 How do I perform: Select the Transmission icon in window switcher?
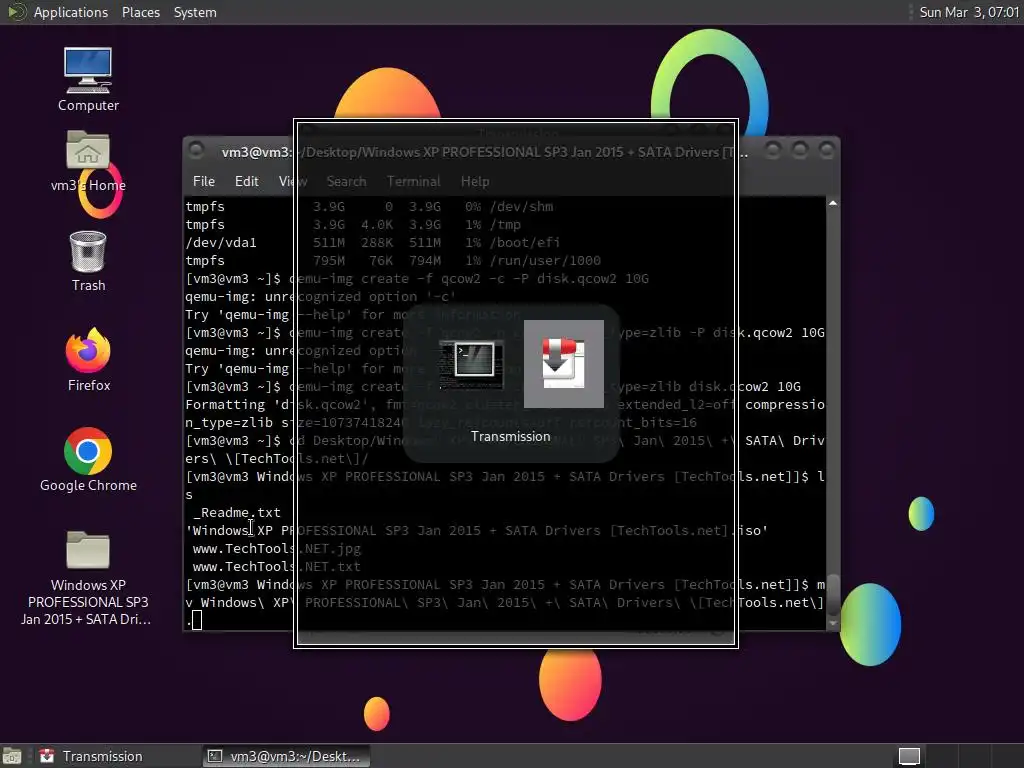[564, 363]
